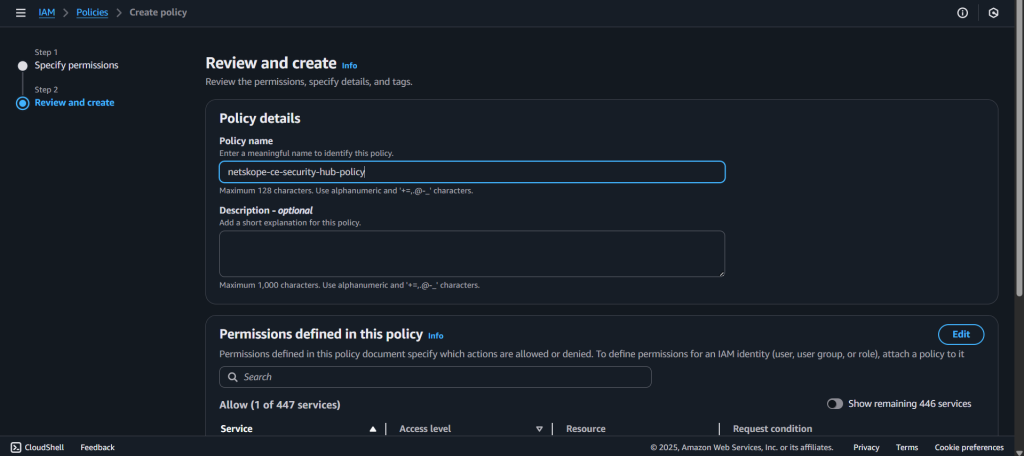
Task: Open the Terms link in the footer
Action: tap(906, 448)
